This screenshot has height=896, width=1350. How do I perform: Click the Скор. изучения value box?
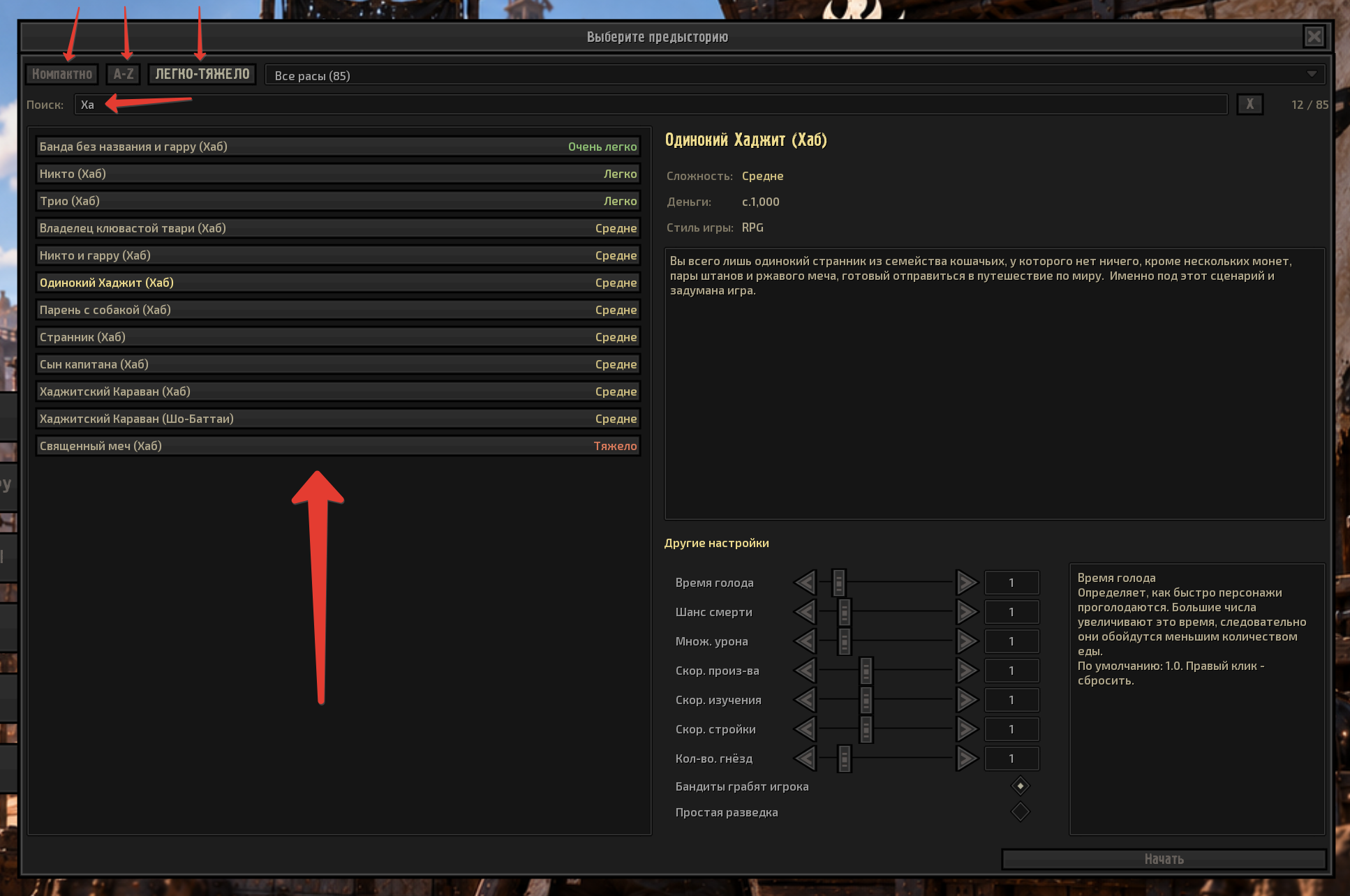1011,700
